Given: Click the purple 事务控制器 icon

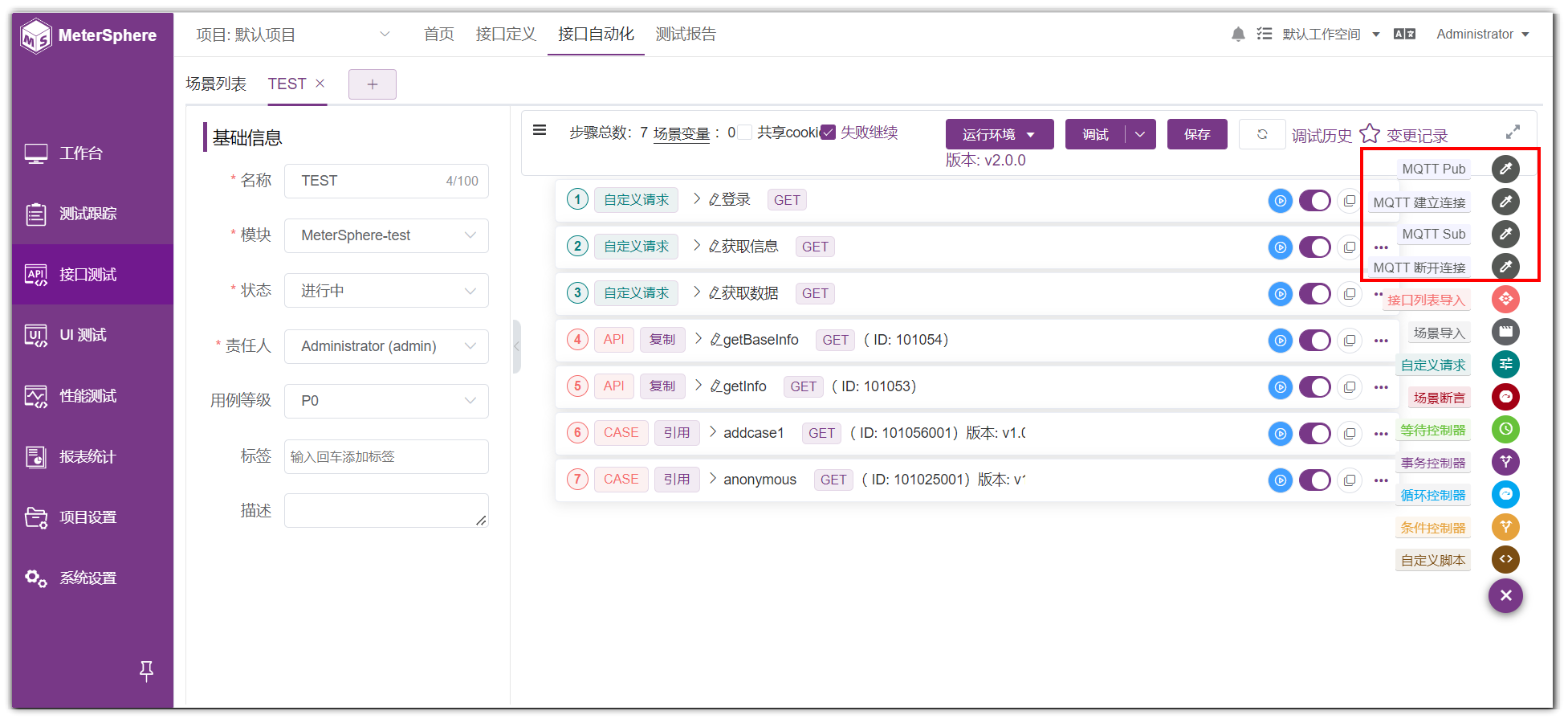Looking at the screenshot, I should [x=1505, y=462].
